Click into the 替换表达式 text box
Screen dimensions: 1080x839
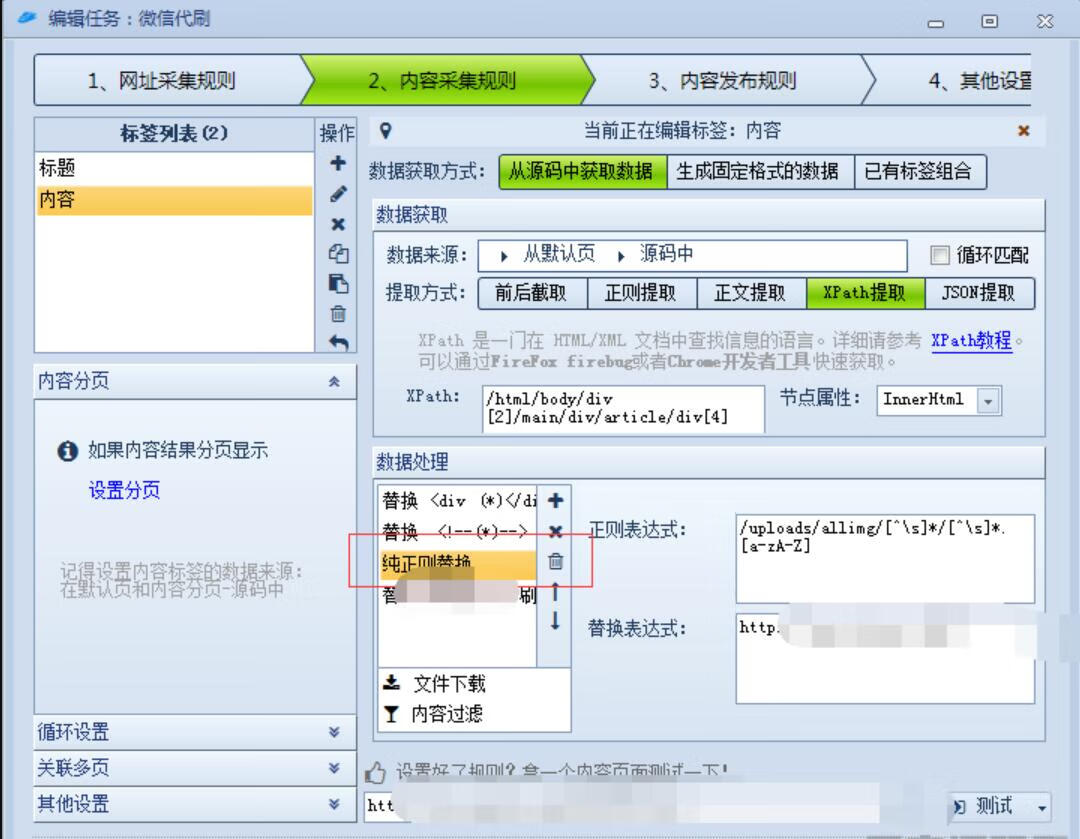[885, 658]
